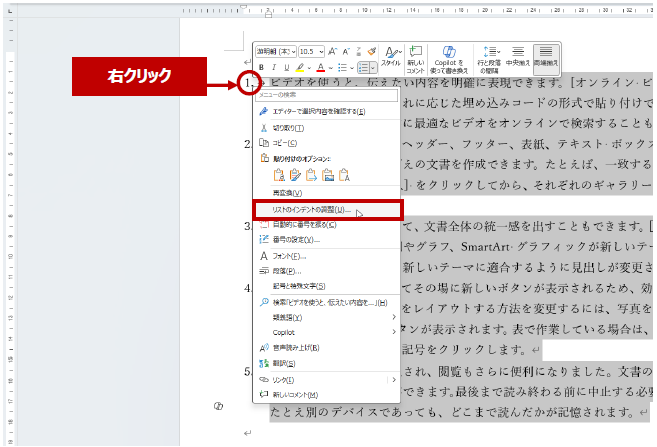The height and width of the screenshot is (447, 657).
Task: Toggle bold formatting in mini toolbar
Action: [260, 68]
